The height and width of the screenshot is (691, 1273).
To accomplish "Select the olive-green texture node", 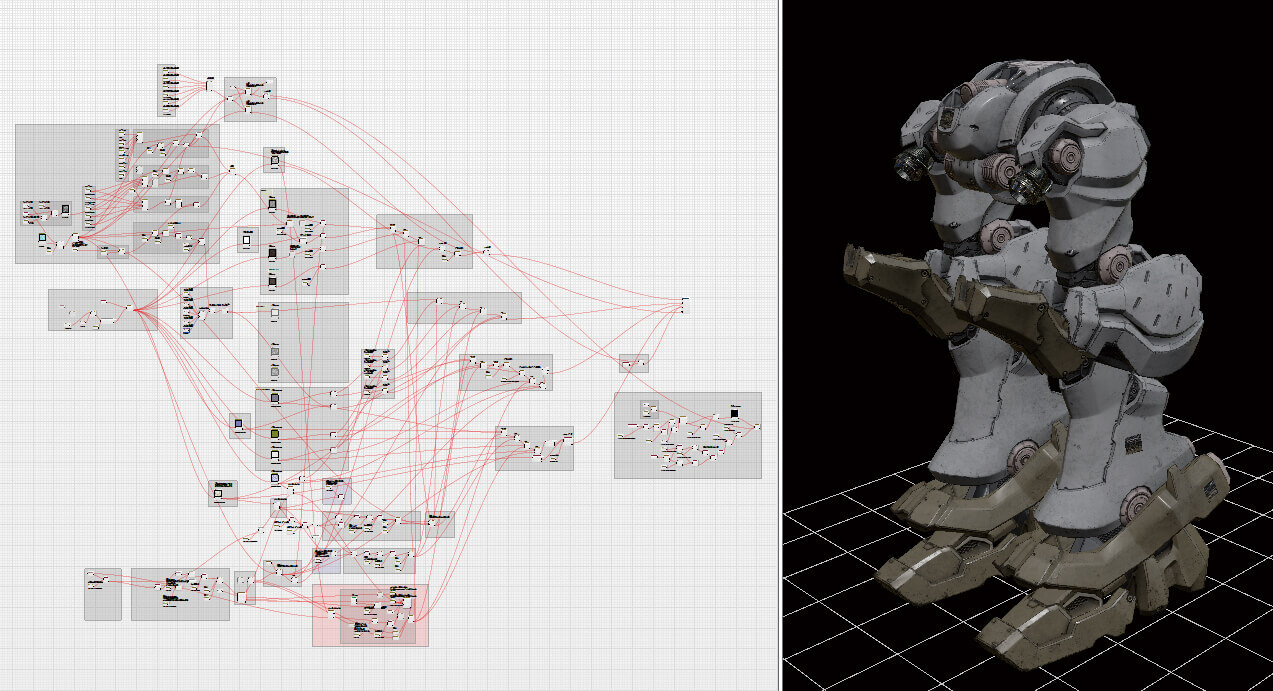I will point(277,434).
